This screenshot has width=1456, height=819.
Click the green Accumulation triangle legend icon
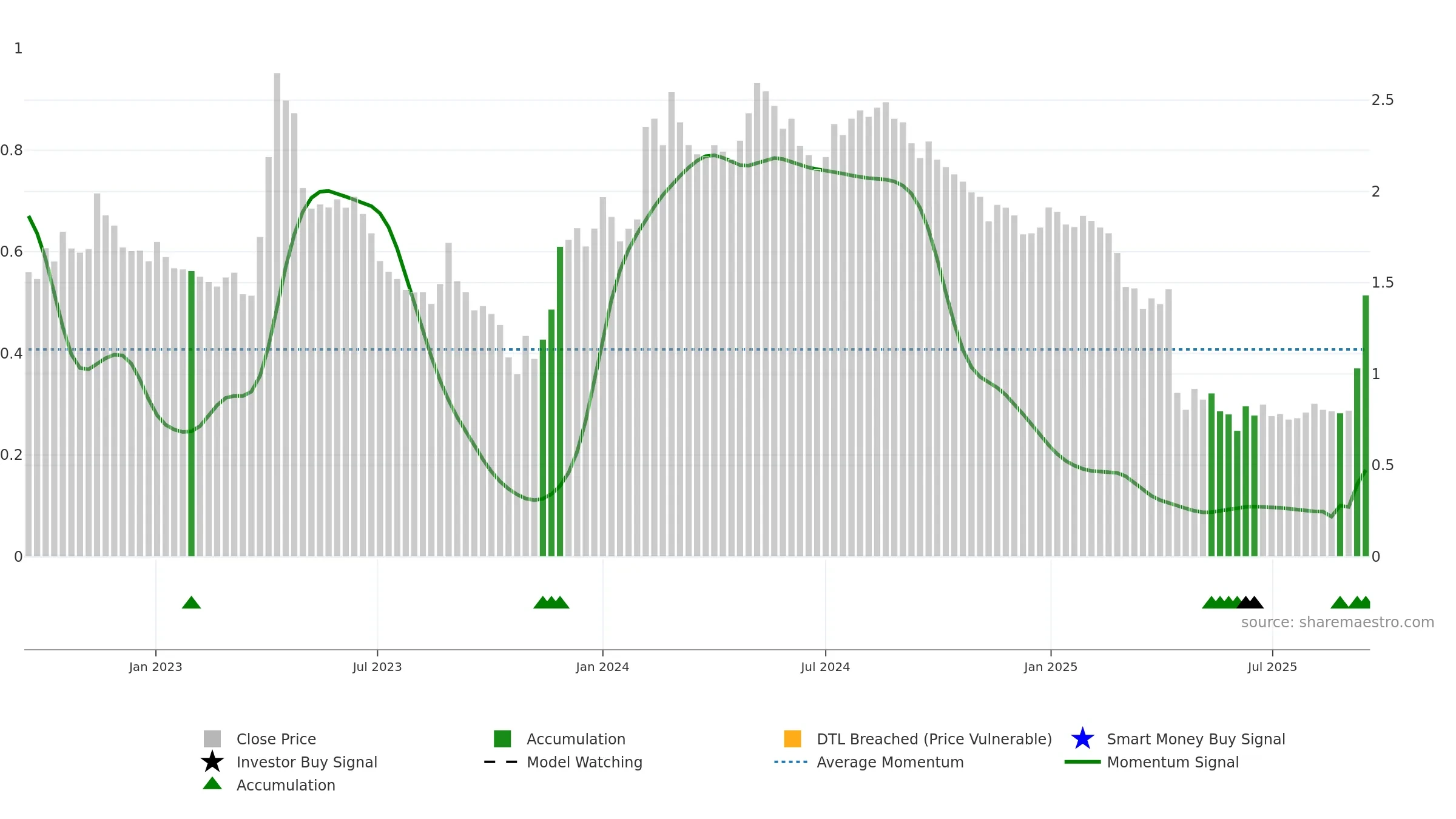click(212, 784)
